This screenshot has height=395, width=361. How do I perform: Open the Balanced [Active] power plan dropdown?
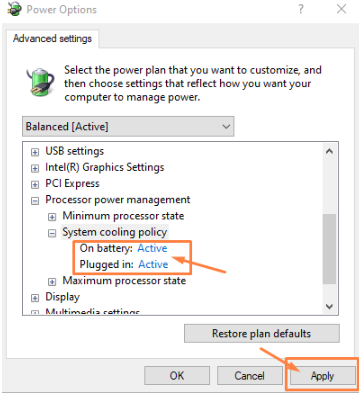128,127
